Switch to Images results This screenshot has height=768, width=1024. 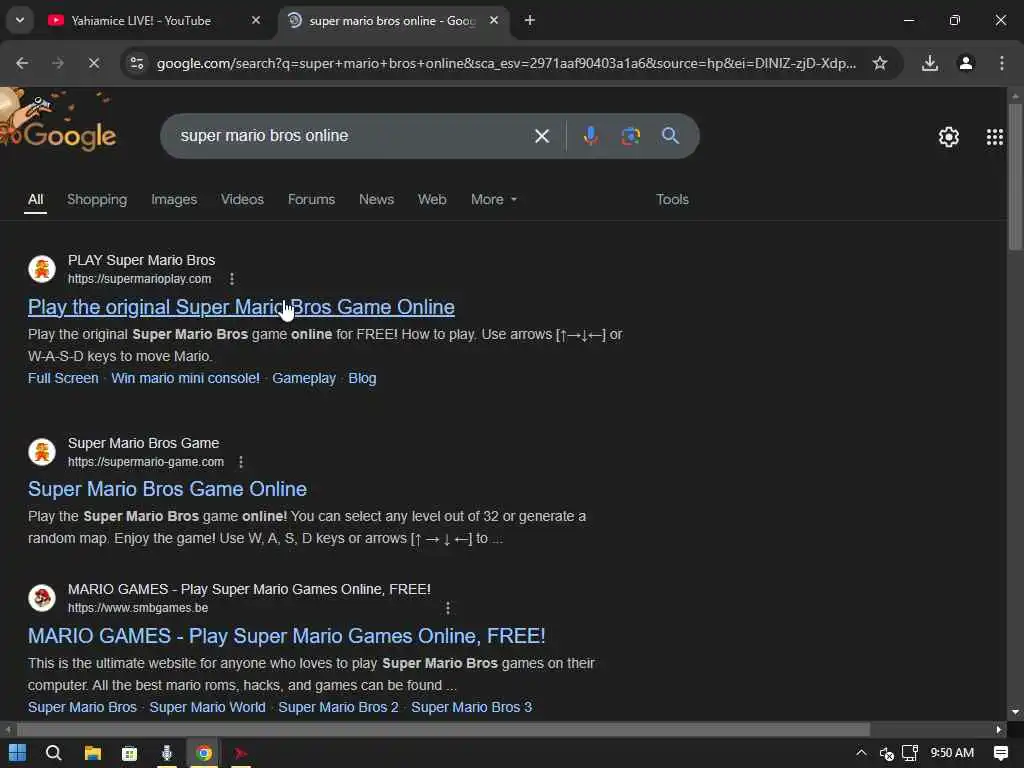coord(174,199)
